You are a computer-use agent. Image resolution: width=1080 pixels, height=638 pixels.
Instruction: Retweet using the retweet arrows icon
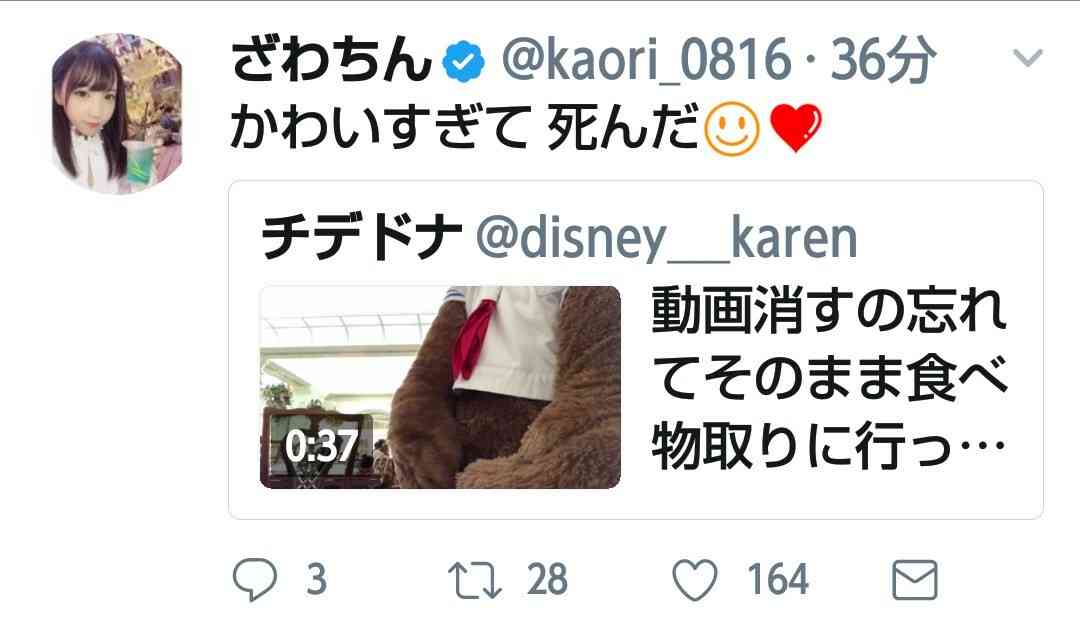475,580
